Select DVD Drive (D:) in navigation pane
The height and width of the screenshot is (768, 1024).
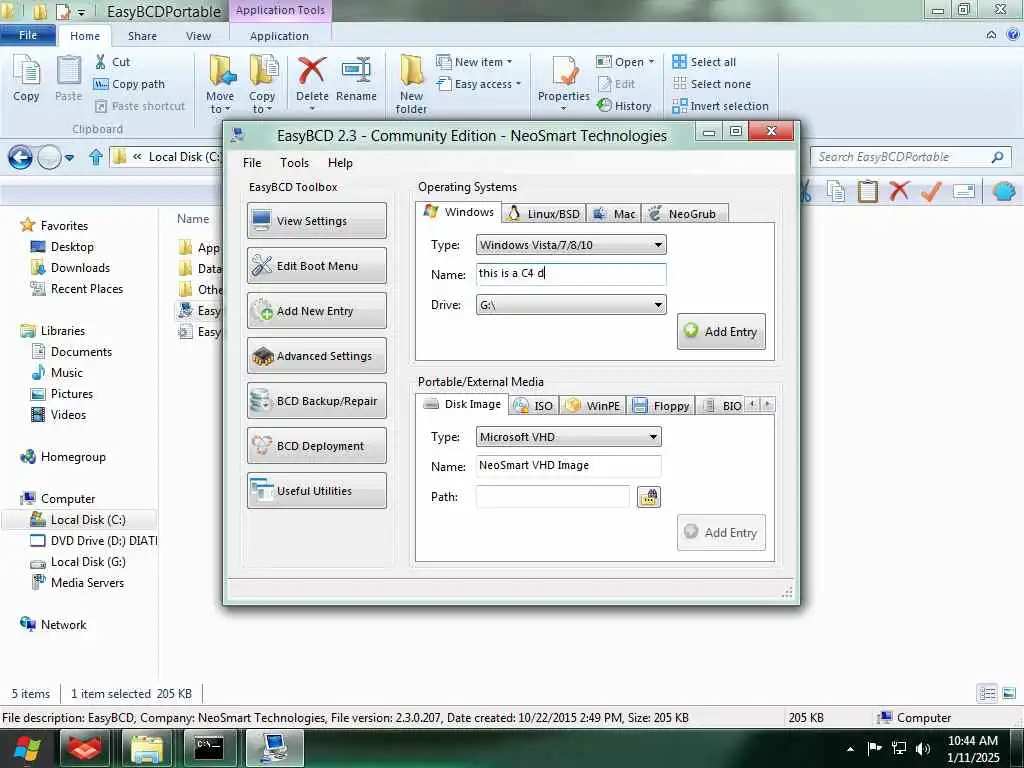[95, 541]
